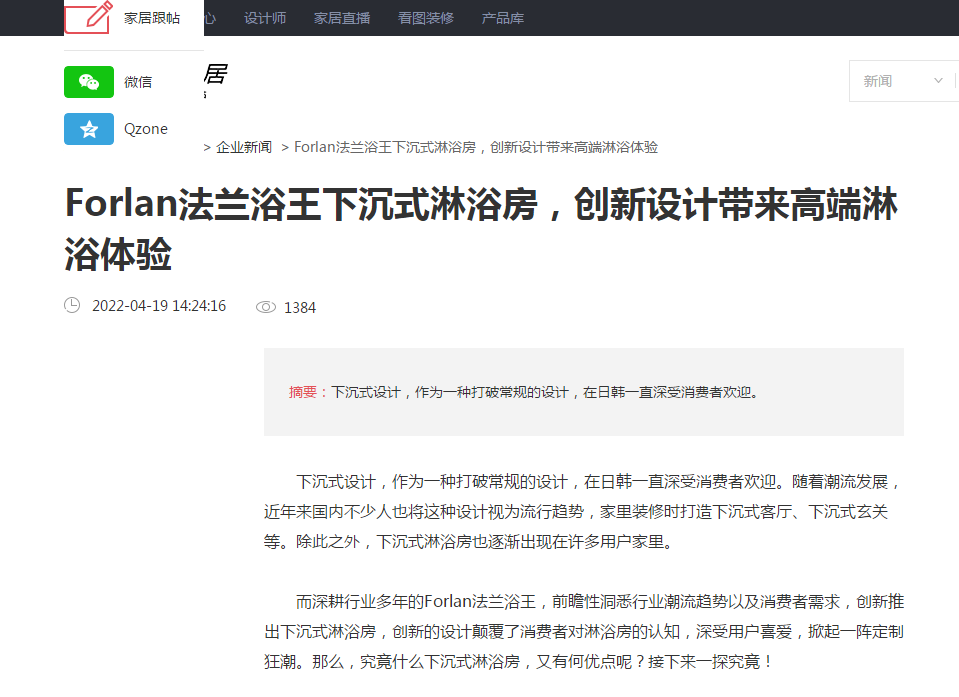This screenshot has width=959, height=697.
Task: Click the article headline Forlan法兰浴王
Action: pyautogui.click(x=481, y=229)
